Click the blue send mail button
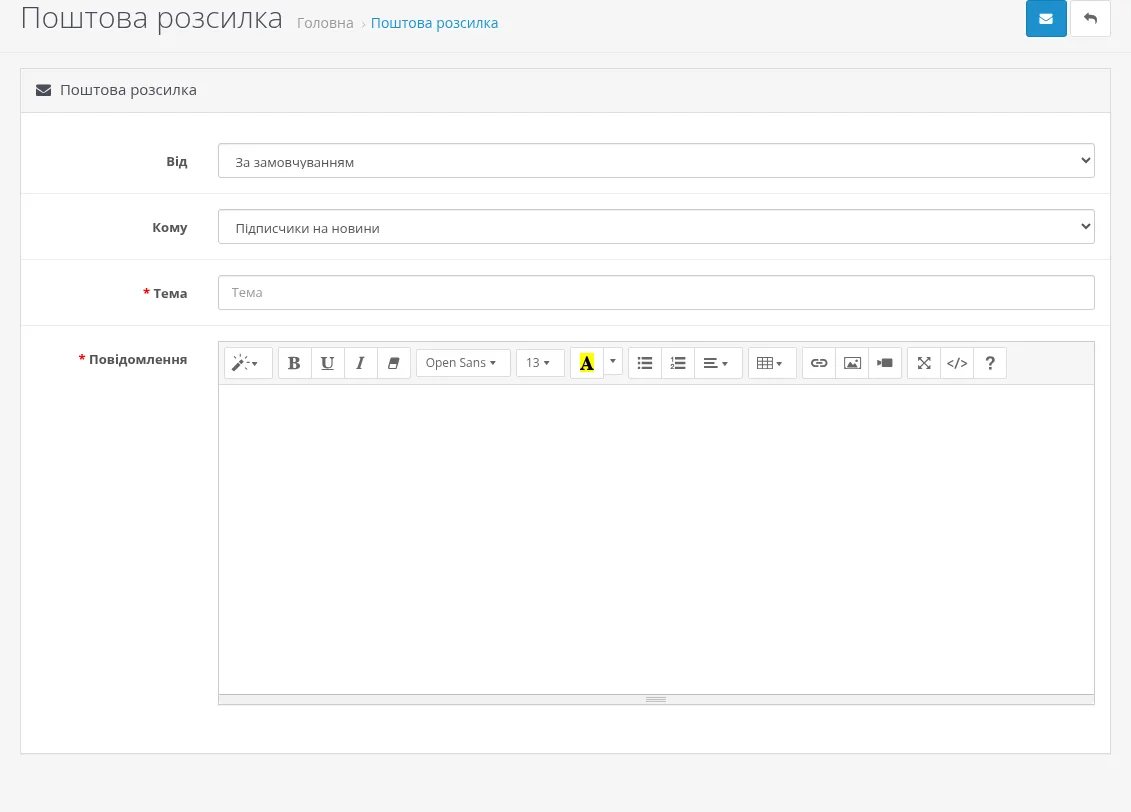The image size is (1131, 812). pos(1046,19)
